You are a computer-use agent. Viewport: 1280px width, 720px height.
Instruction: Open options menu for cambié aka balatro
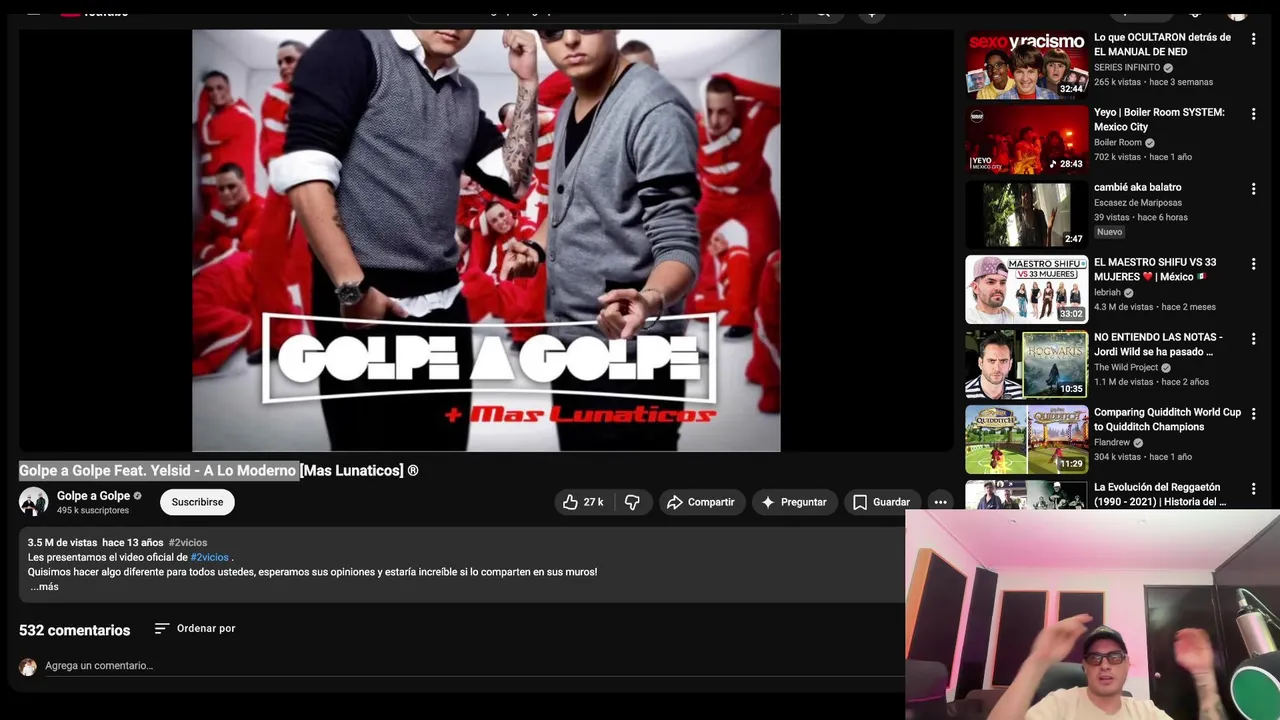click(x=1253, y=189)
